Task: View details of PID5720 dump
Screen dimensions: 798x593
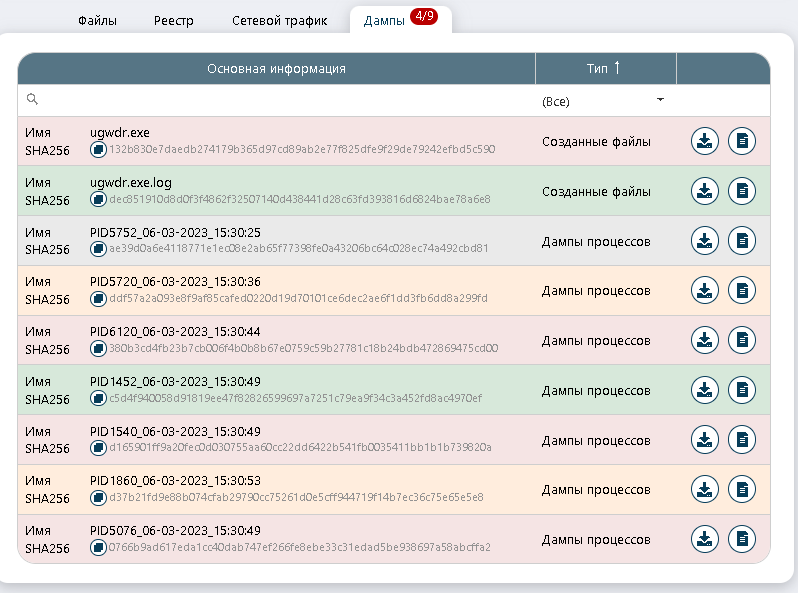Action: pos(742,290)
